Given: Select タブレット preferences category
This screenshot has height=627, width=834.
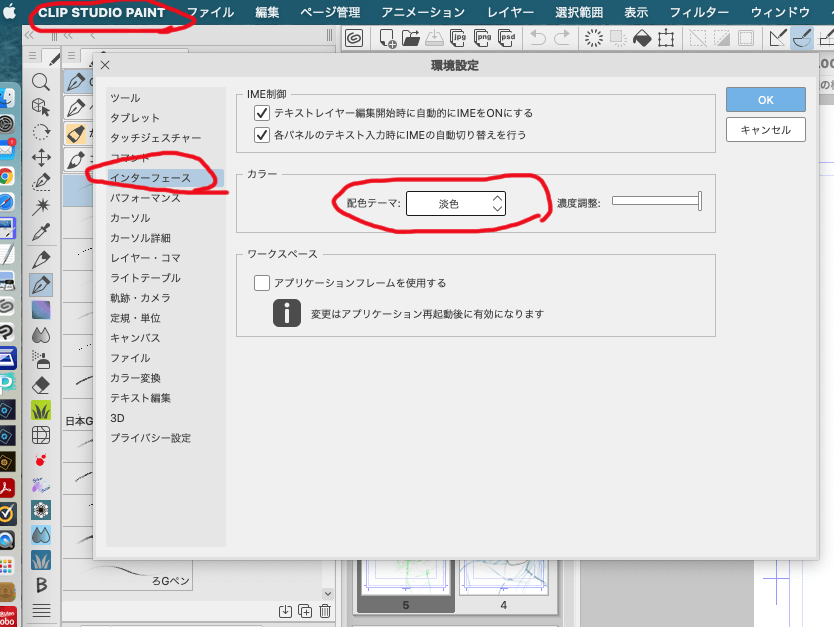Looking at the screenshot, I should click(135, 118).
